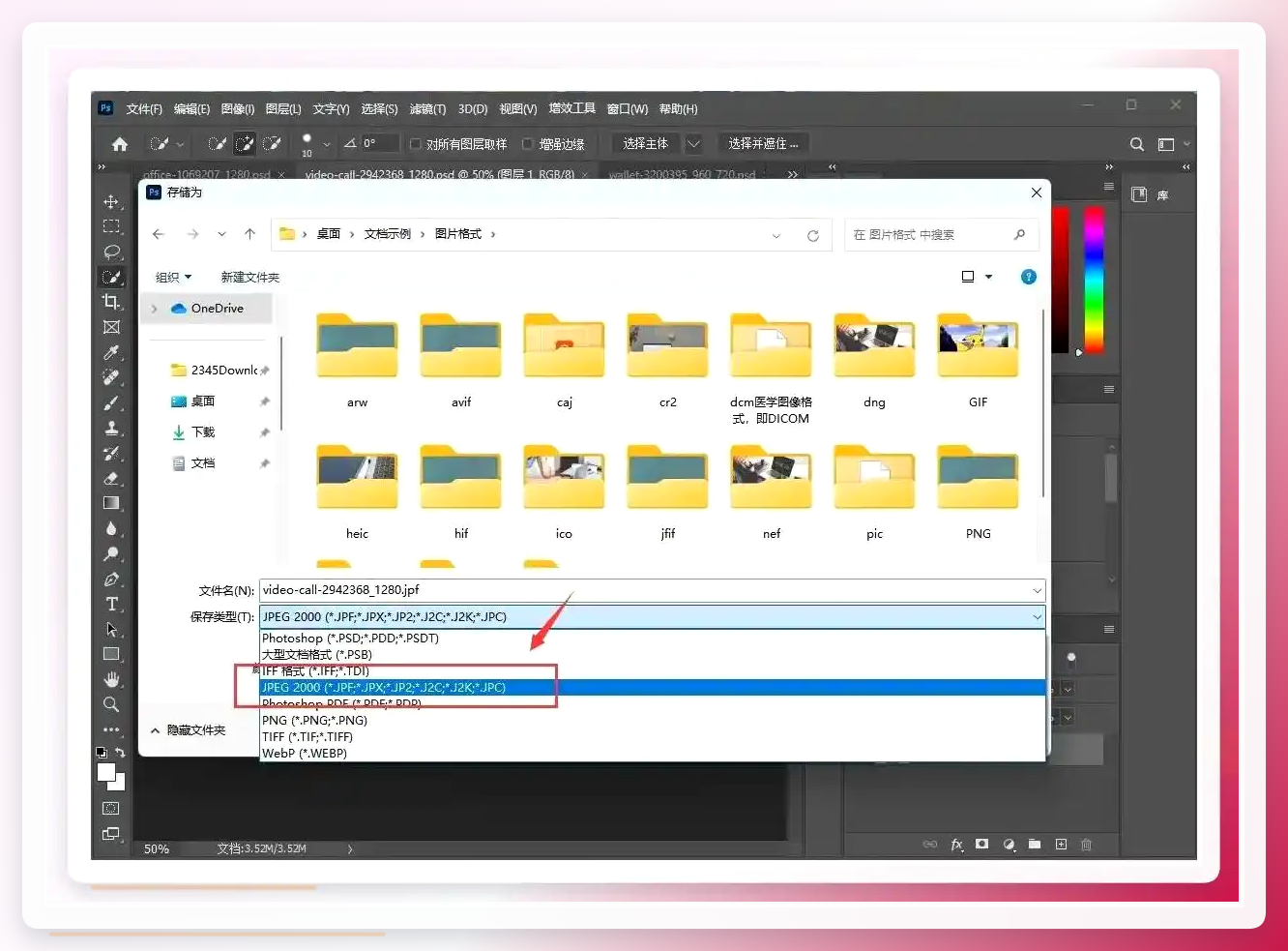Open the 保存类型 dropdown
Image resolution: width=1288 pixels, height=951 pixels.
pyautogui.click(x=653, y=616)
